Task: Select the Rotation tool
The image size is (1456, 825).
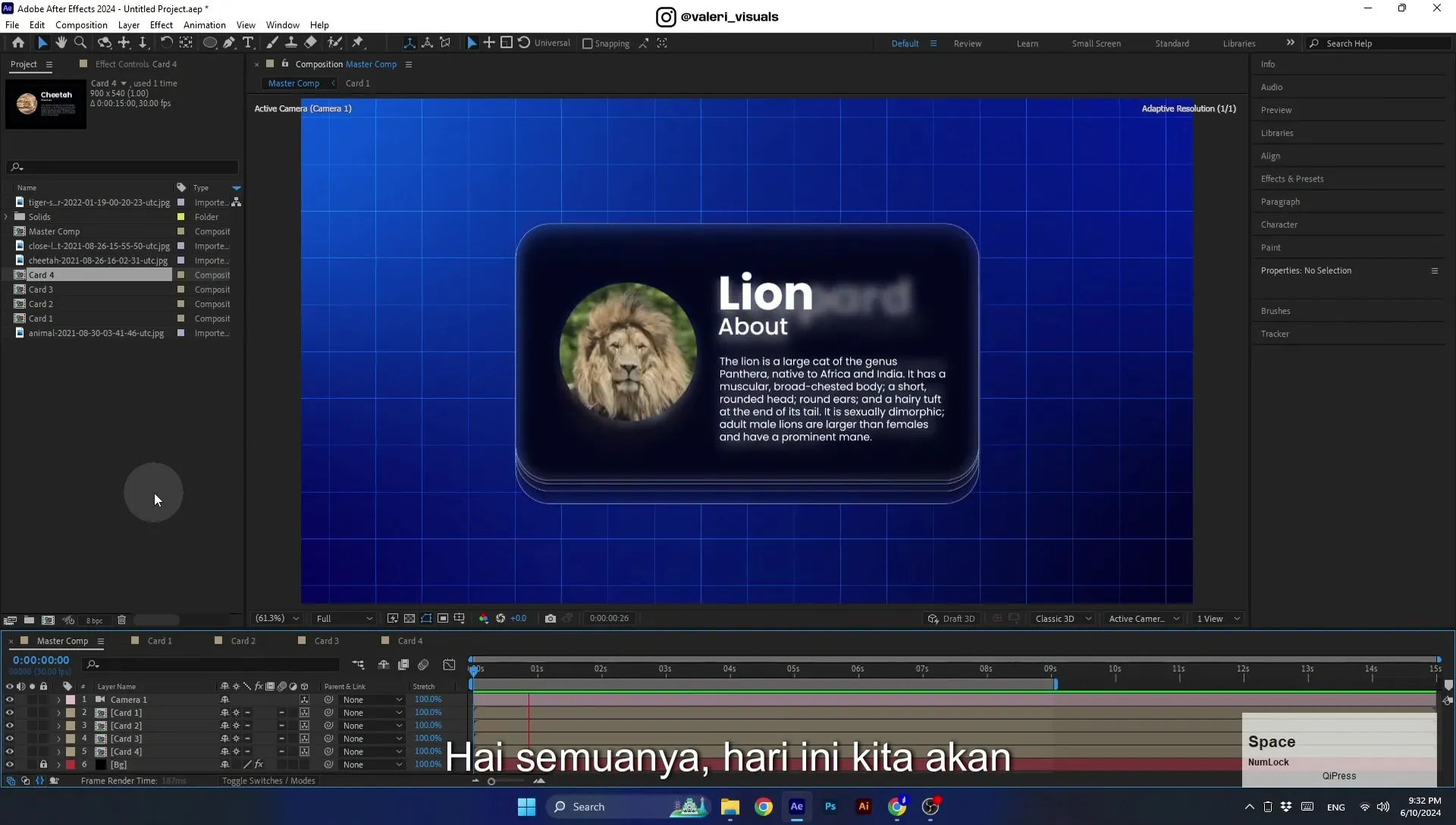Action: [x=166, y=43]
